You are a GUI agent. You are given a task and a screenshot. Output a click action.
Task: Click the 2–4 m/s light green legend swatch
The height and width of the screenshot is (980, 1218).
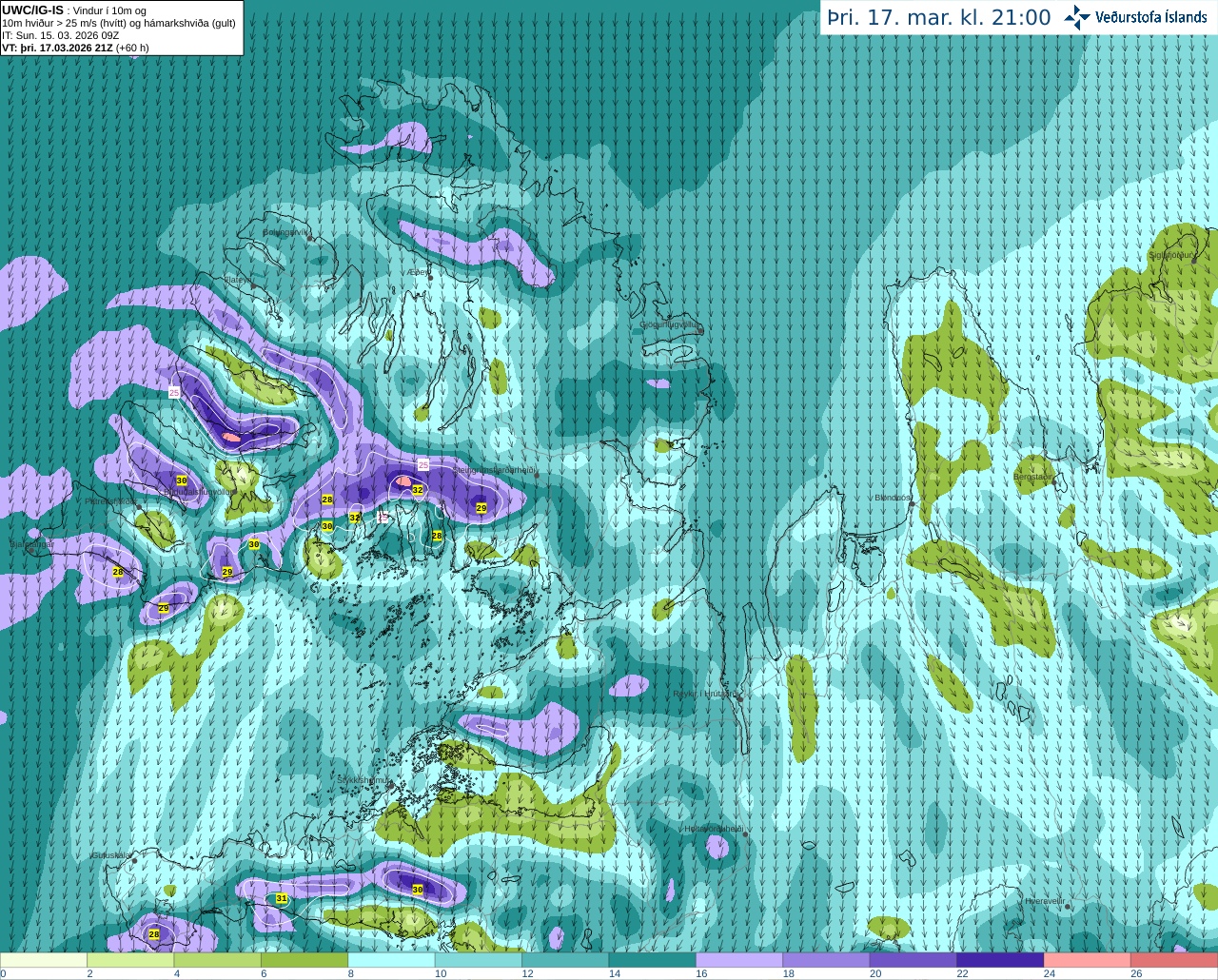(130, 960)
